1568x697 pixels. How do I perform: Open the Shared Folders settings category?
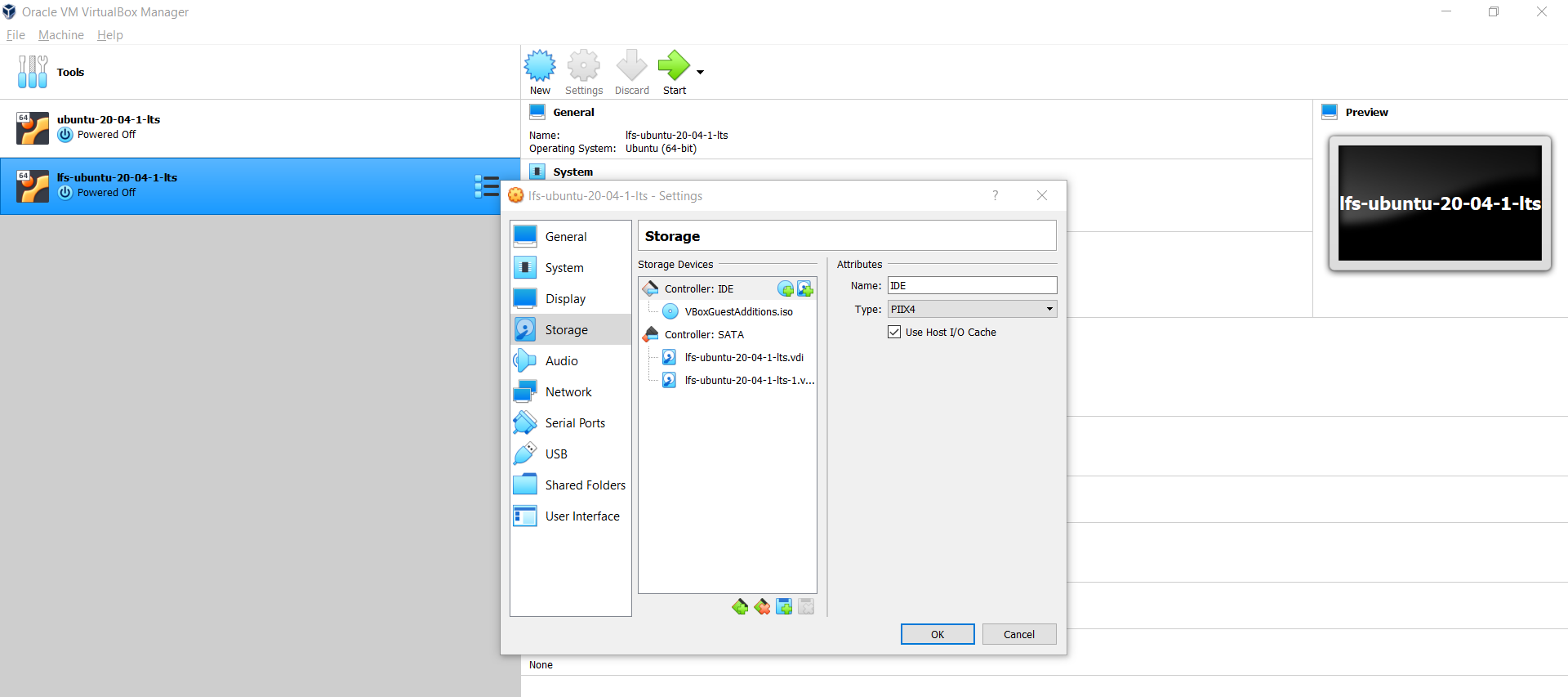pyautogui.click(x=571, y=485)
